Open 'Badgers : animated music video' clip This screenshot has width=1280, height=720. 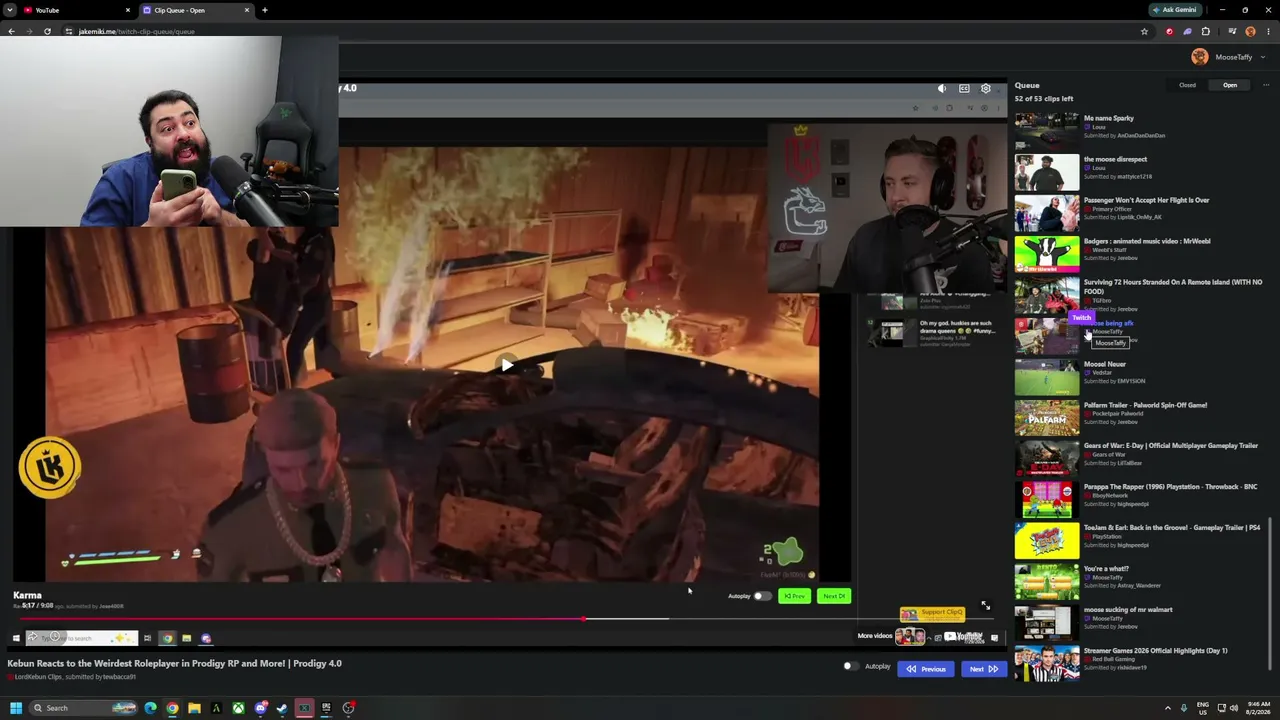(x=1140, y=254)
